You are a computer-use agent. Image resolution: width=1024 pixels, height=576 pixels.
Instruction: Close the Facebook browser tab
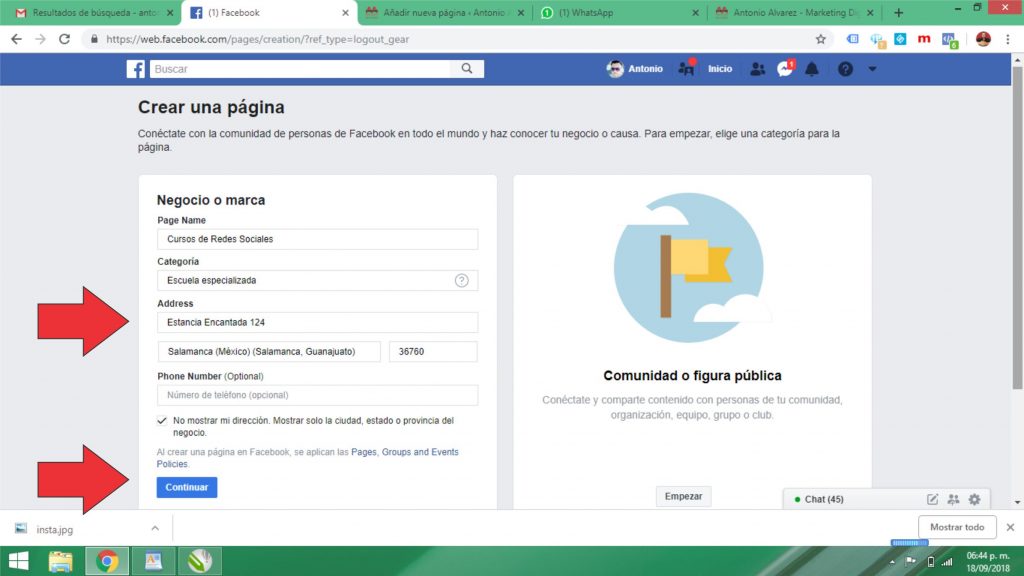345,12
